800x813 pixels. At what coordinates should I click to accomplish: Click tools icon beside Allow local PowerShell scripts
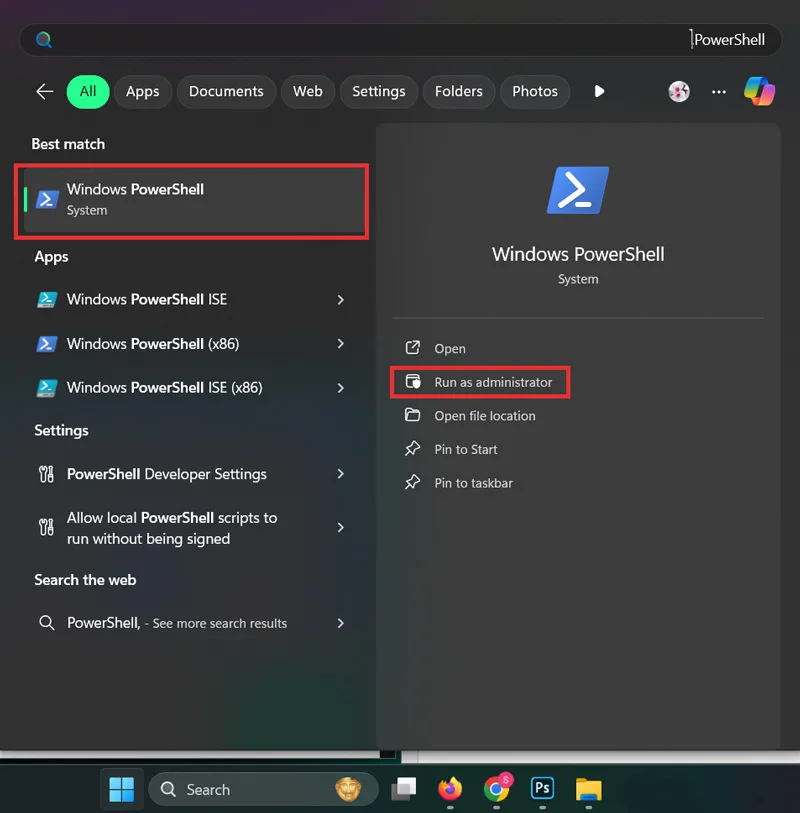[x=47, y=527]
